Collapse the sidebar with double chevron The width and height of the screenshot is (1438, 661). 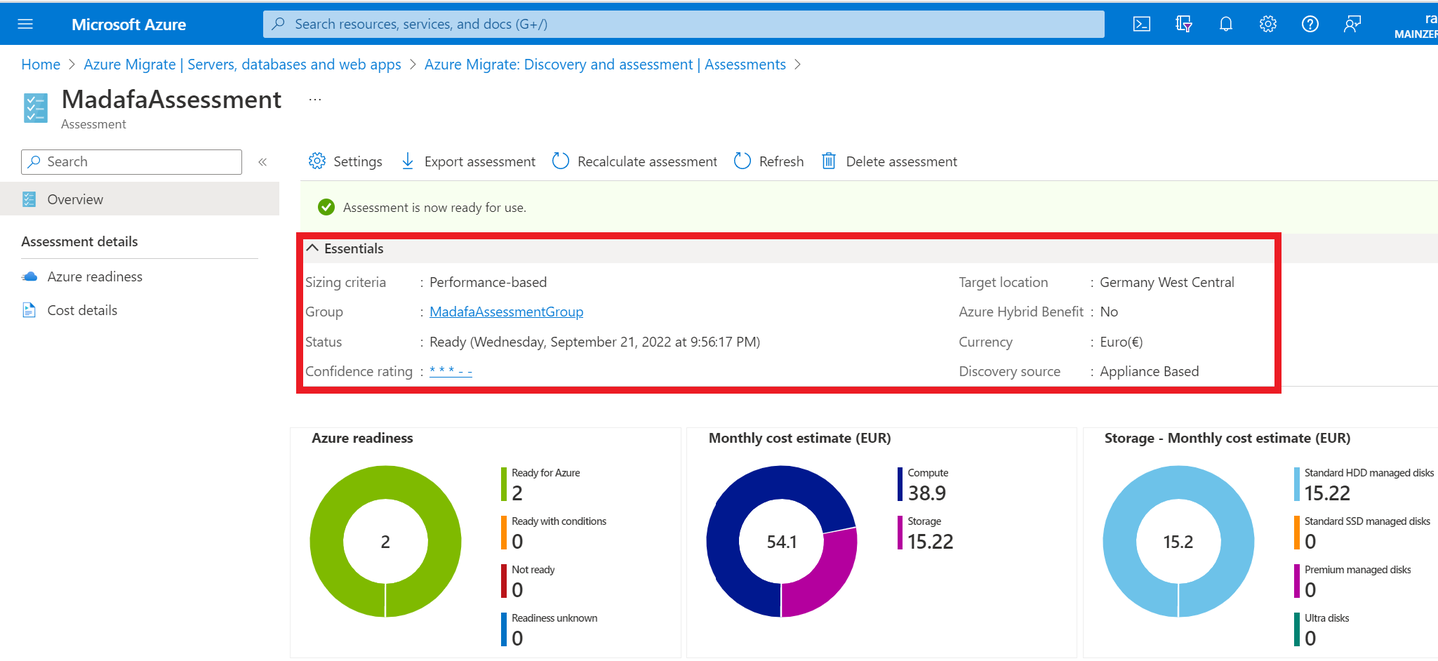coord(263,162)
